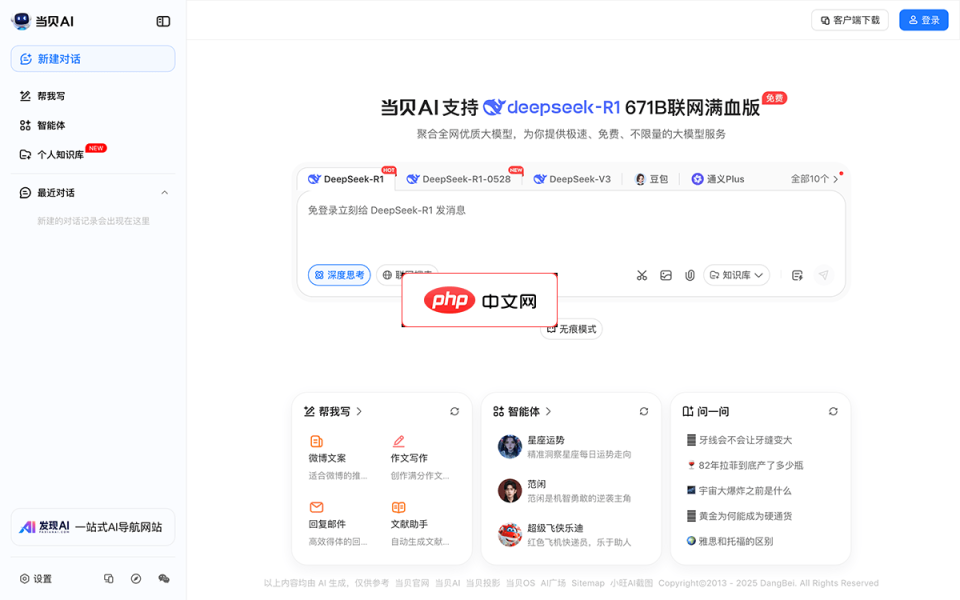Toggle 无痕模式
Viewport: 960px width, 600px height.
pos(572,329)
